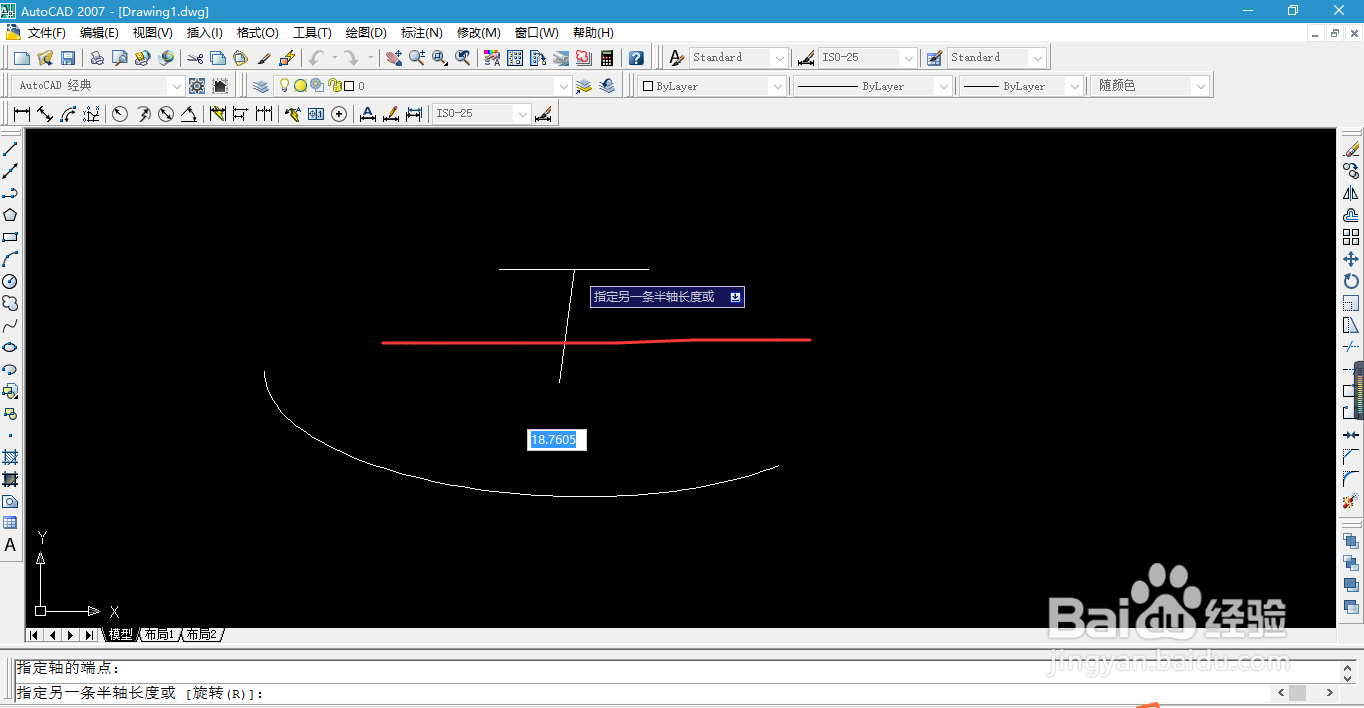
Task: Switch to the 模型 tab
Action: (x=121, y=634)
